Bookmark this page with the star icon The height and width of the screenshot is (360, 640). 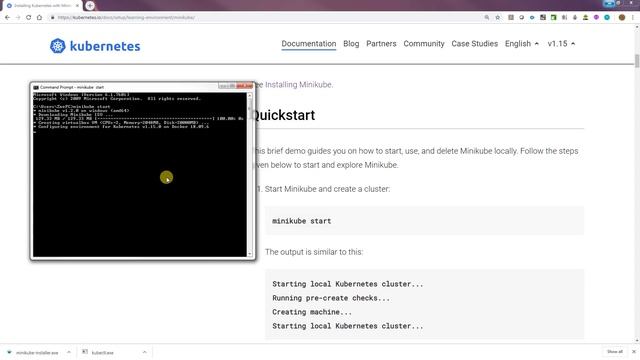pyautogui.click(x=498, y=18)
